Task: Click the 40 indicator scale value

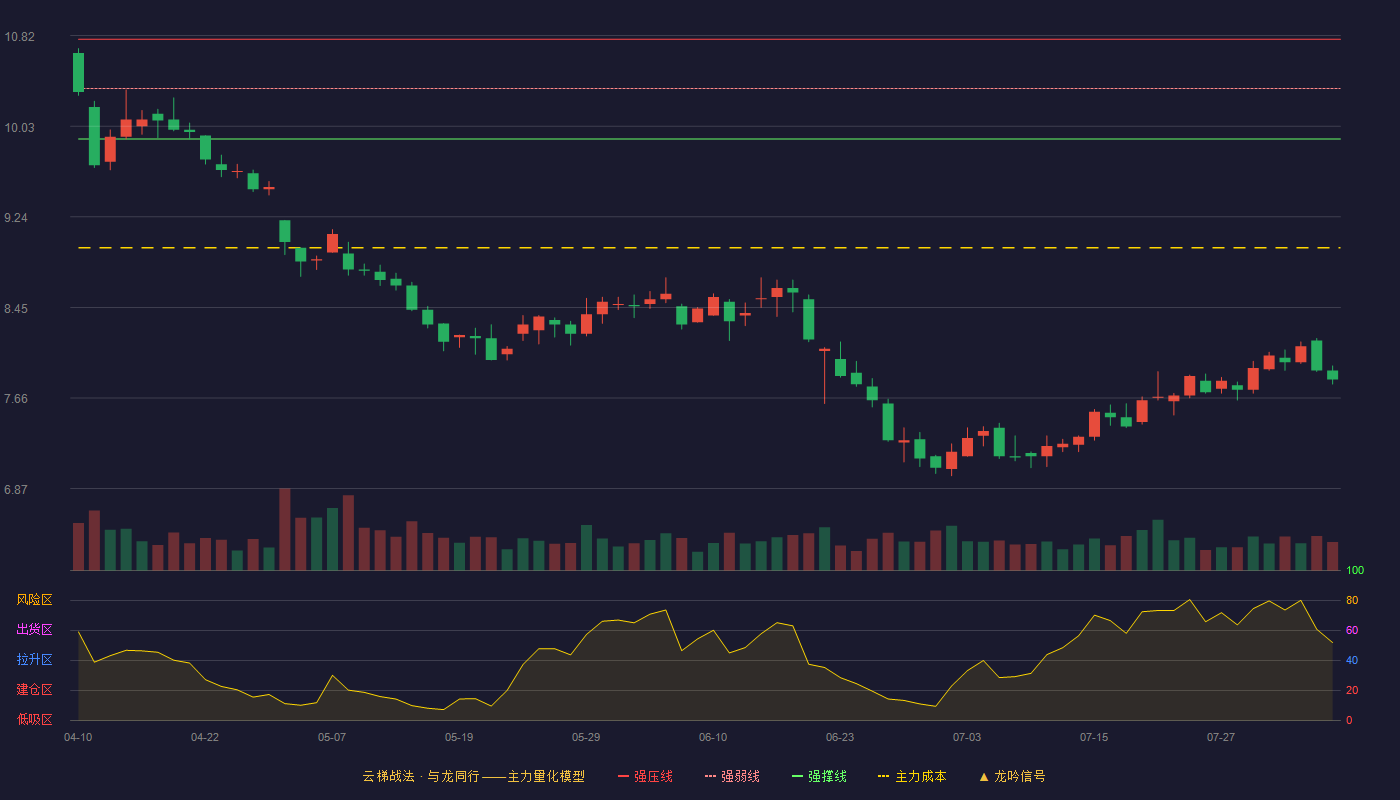Action: click(x=1352, y=660)
